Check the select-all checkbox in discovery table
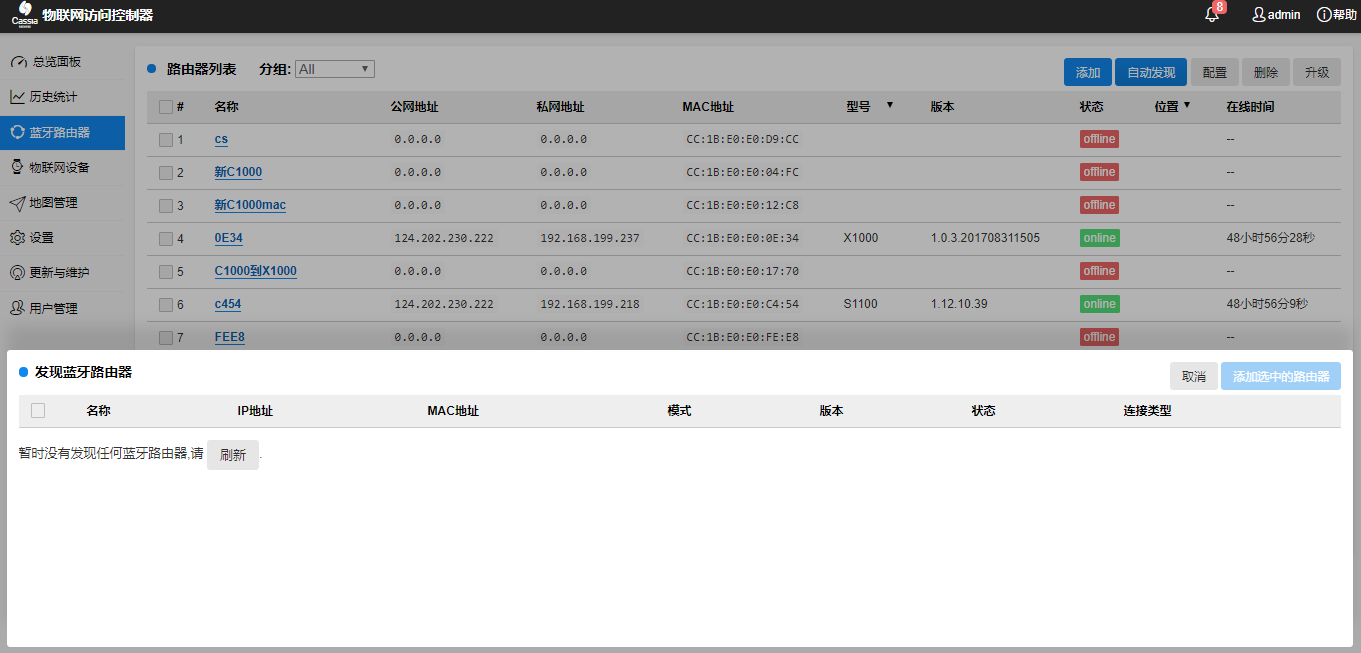 click(x=38, y=411)
